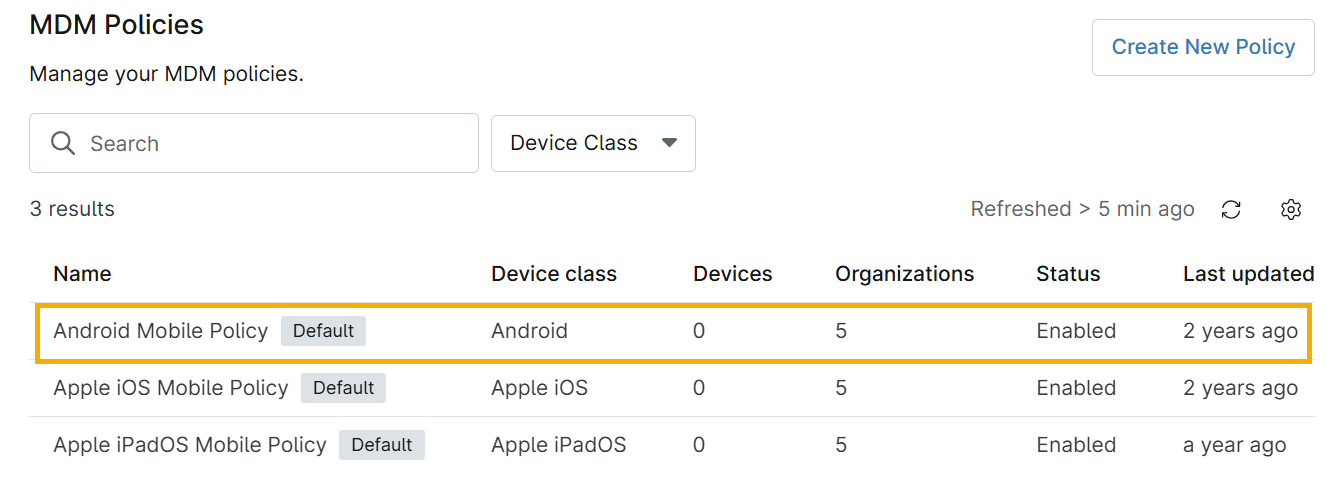This screenshot has height=484, width=1329.
Task: Sort by the Name column header
Action: (82, 274)
